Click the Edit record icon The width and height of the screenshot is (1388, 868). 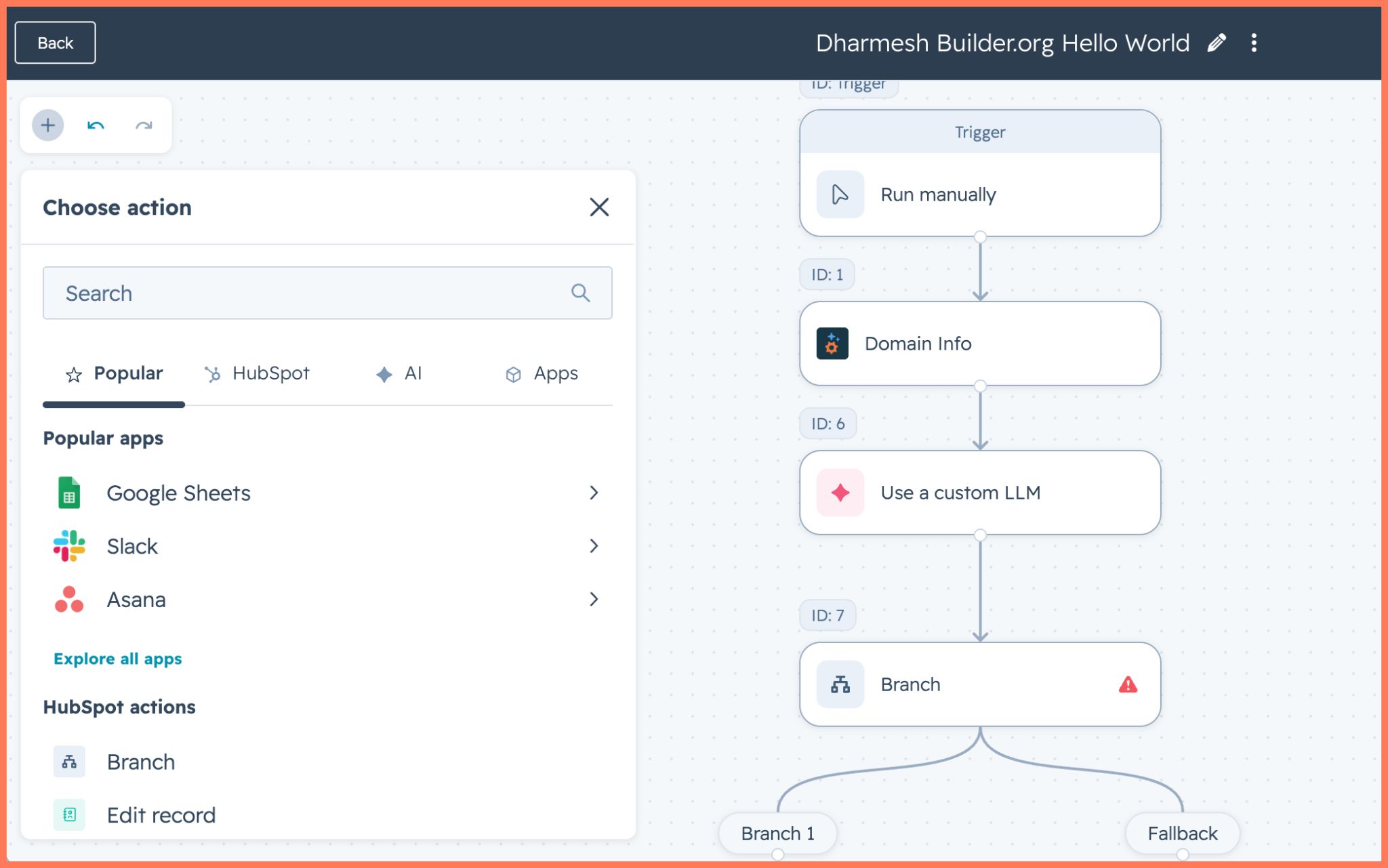pos(69,814)
